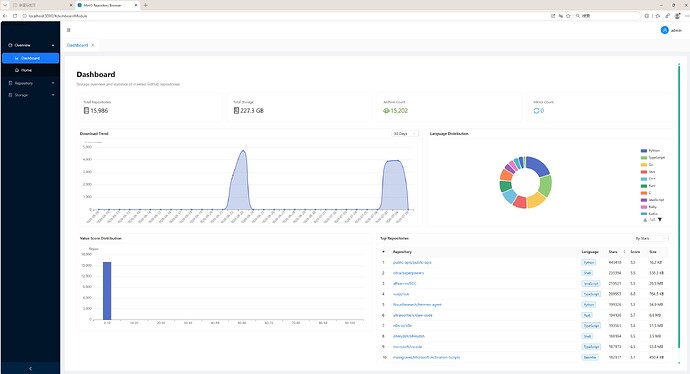Expand the Repository sidebar section

[x=31, y=83]
